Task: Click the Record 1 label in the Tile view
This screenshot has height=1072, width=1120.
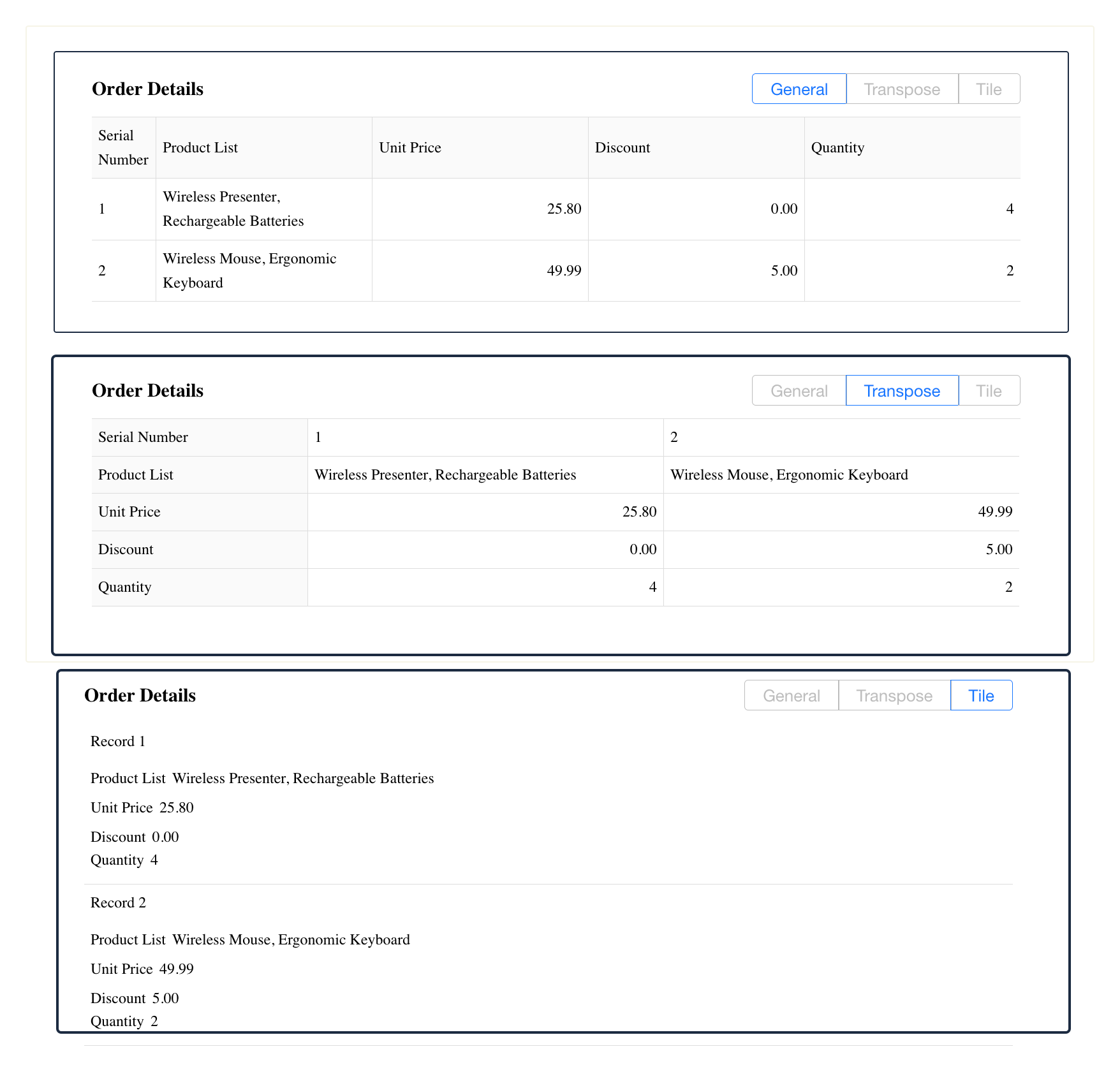Action: tap(118, 742)
